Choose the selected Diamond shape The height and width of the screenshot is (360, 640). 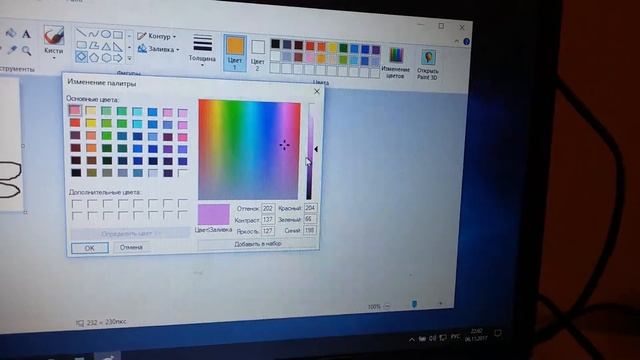81,57
